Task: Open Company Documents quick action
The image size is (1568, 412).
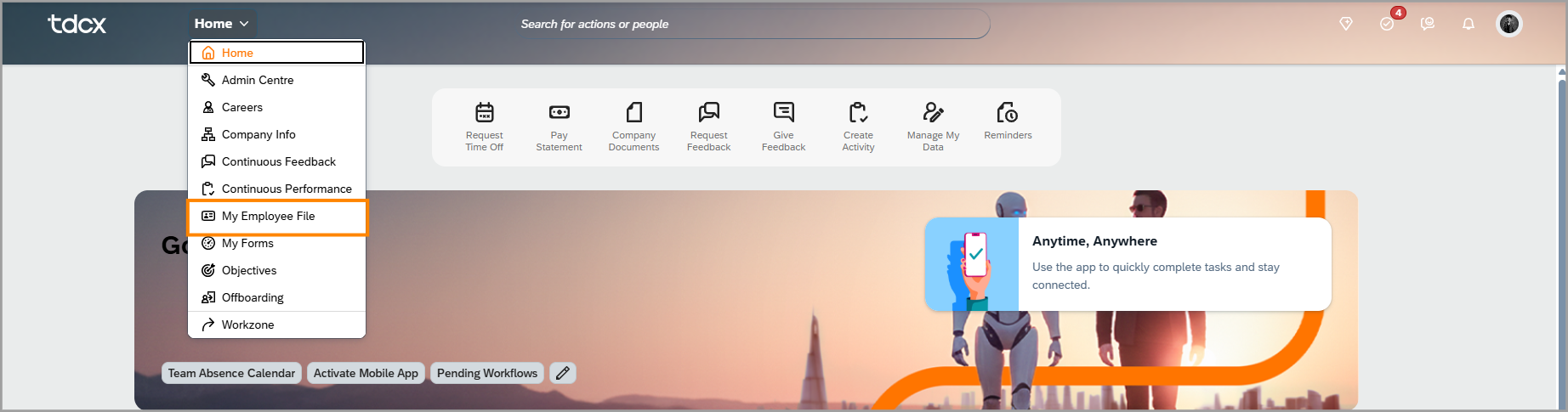Action: click(x=633, y=127)
